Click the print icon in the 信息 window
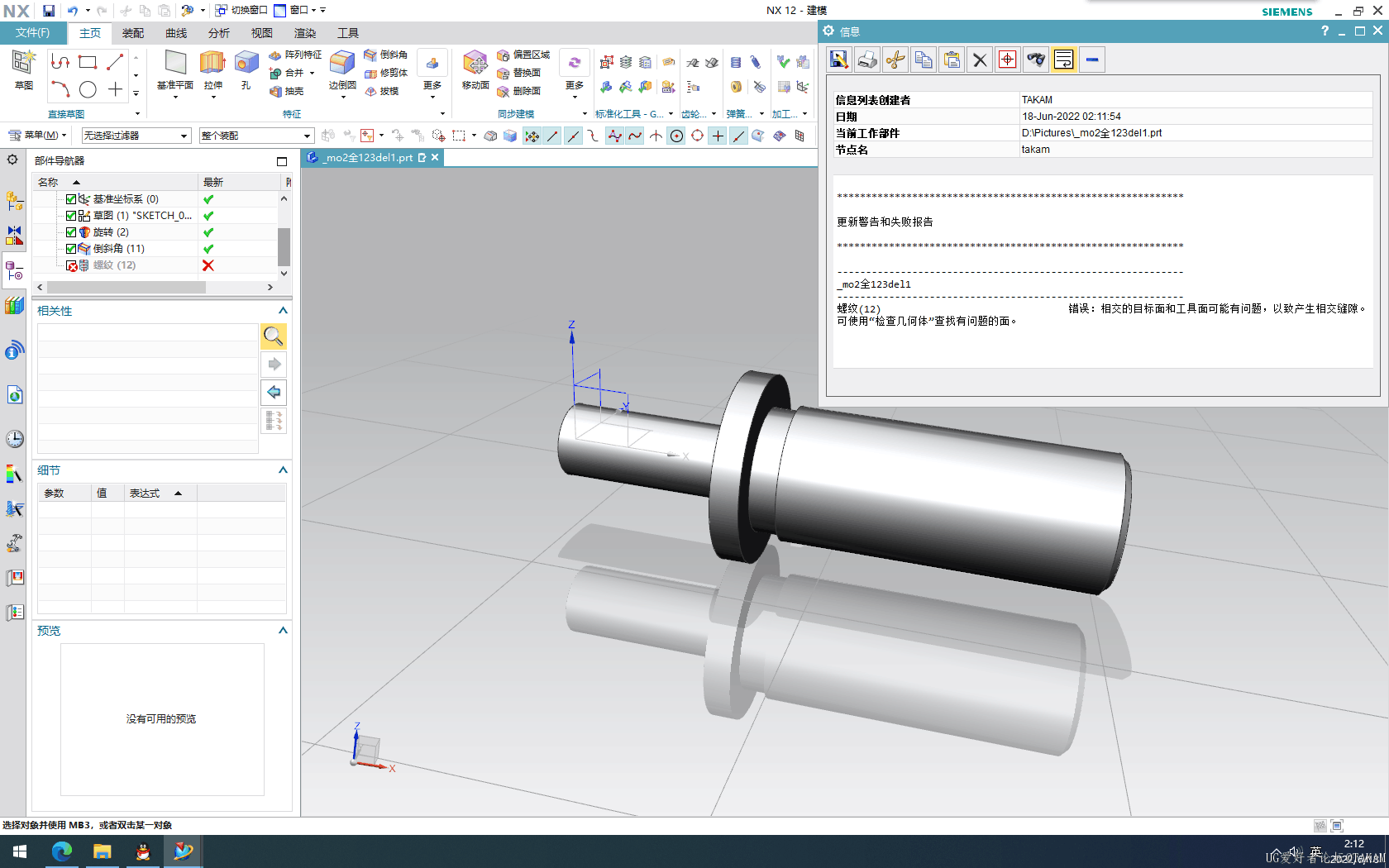 click(x=867, y=60)
